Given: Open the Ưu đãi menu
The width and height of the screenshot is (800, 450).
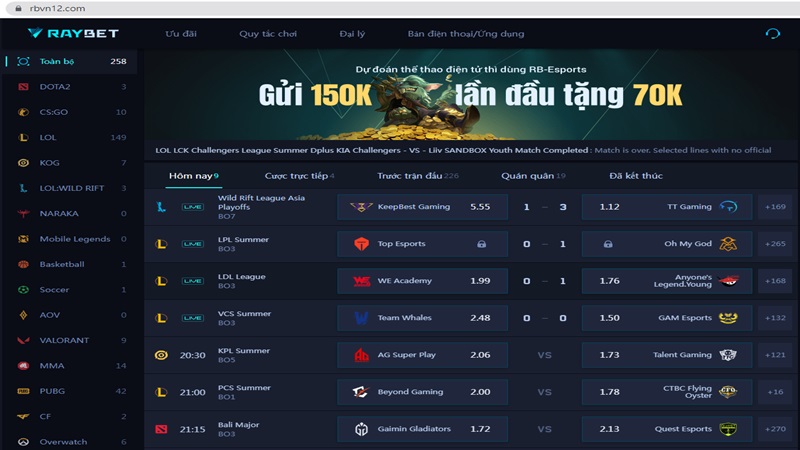Looking at the screenshot, I should (x=181, y=34).
